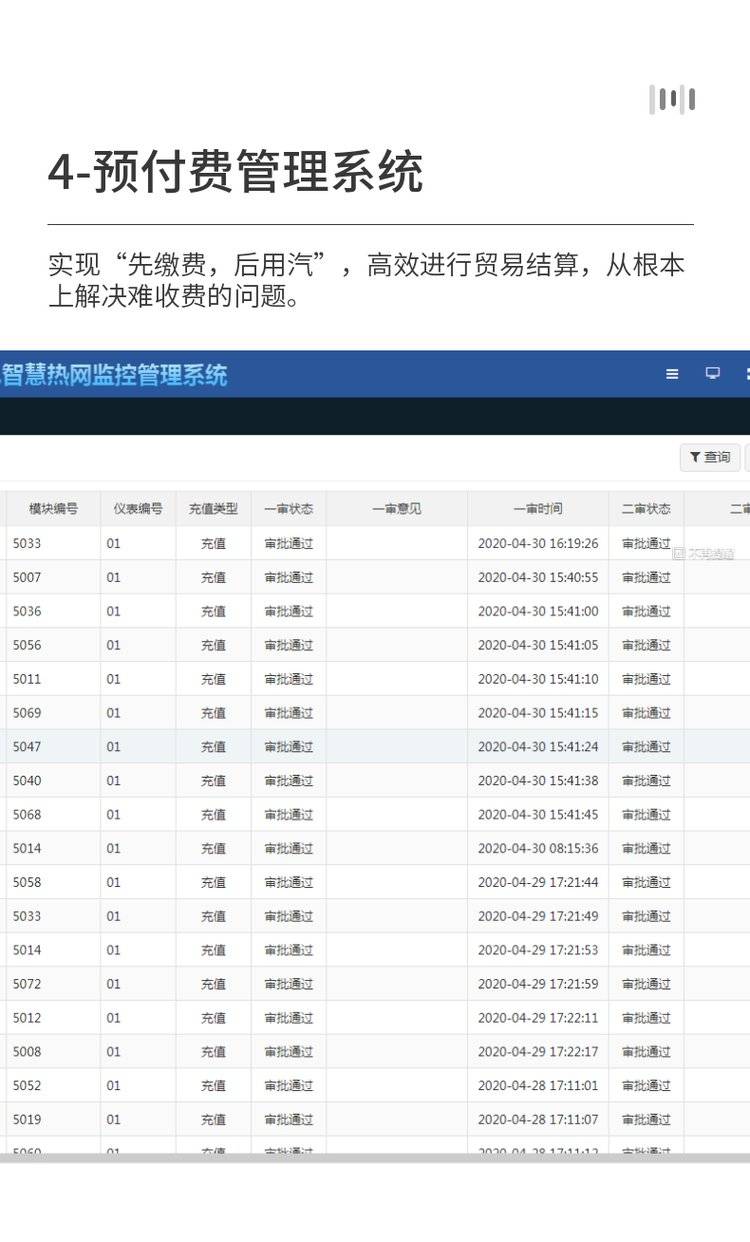This screenshot has width=750, height=1242.
Task: Click the 4-预付费管理系统 heading
Action: click(x=236, y=172)
